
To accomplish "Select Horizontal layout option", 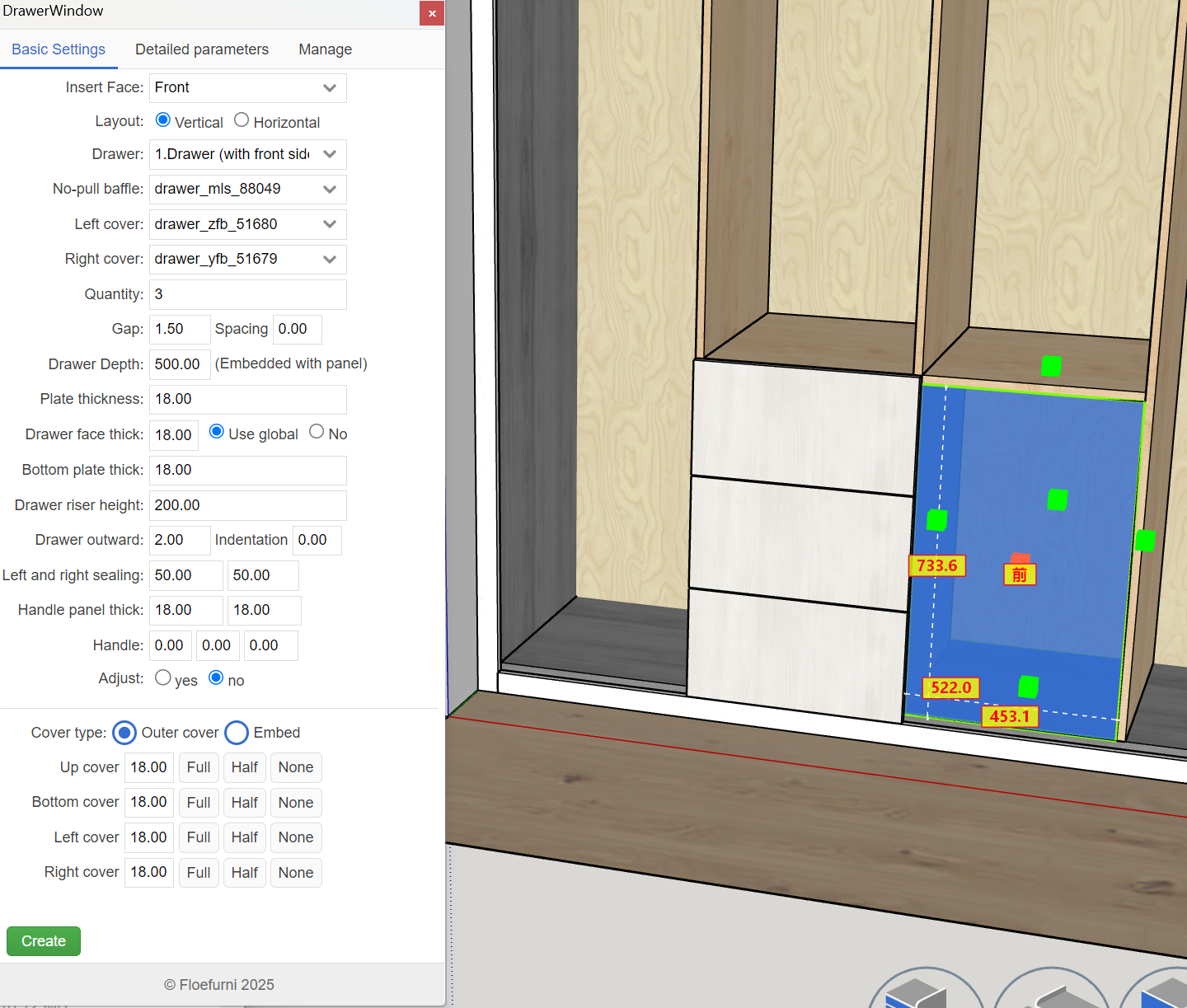I will 242,120.
